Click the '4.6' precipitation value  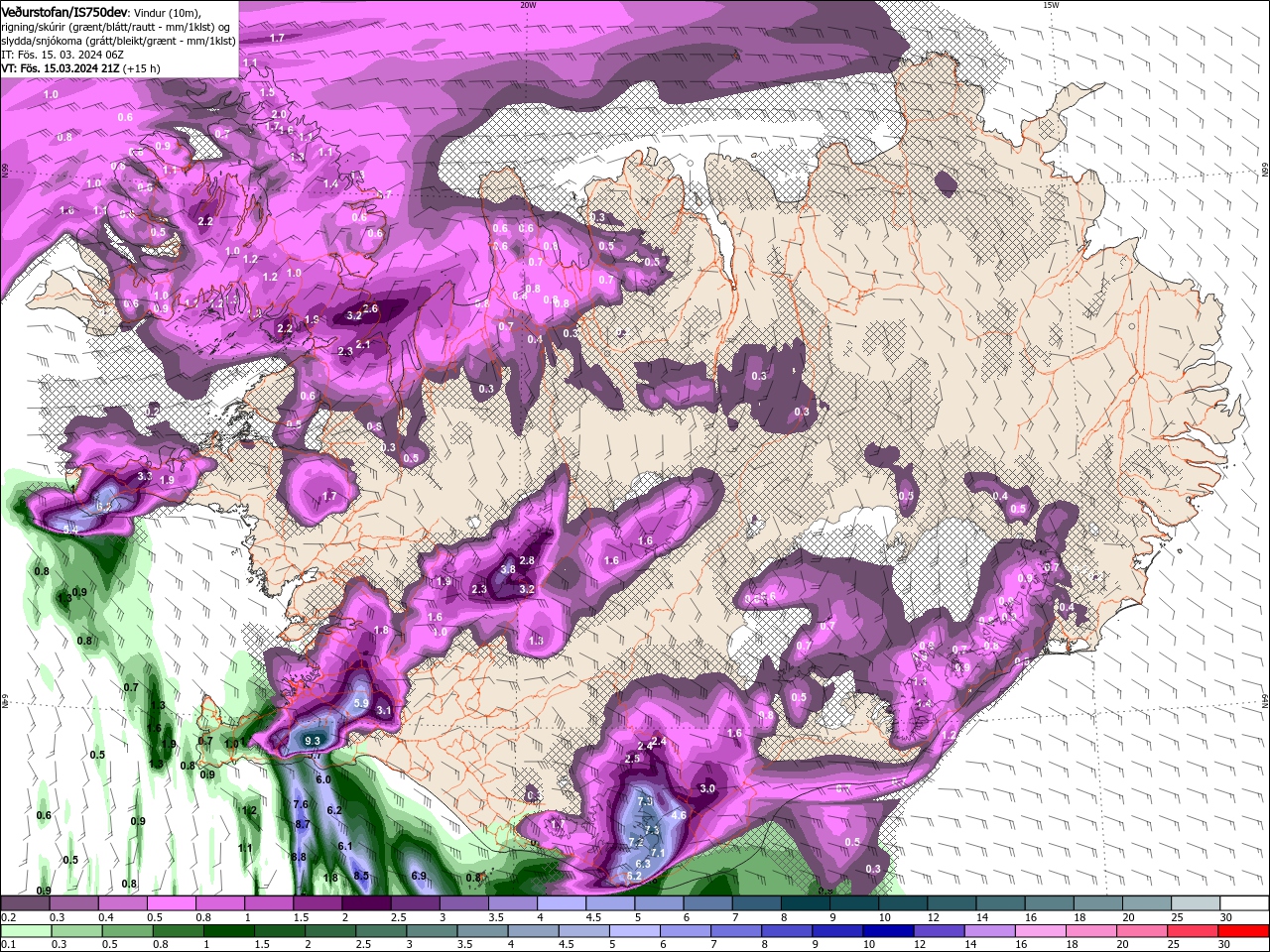680,814
